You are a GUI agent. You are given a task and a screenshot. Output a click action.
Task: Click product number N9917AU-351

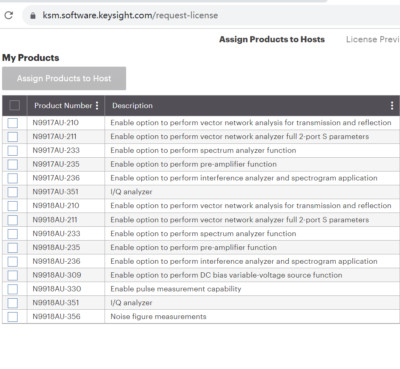[x=55, y=192]
